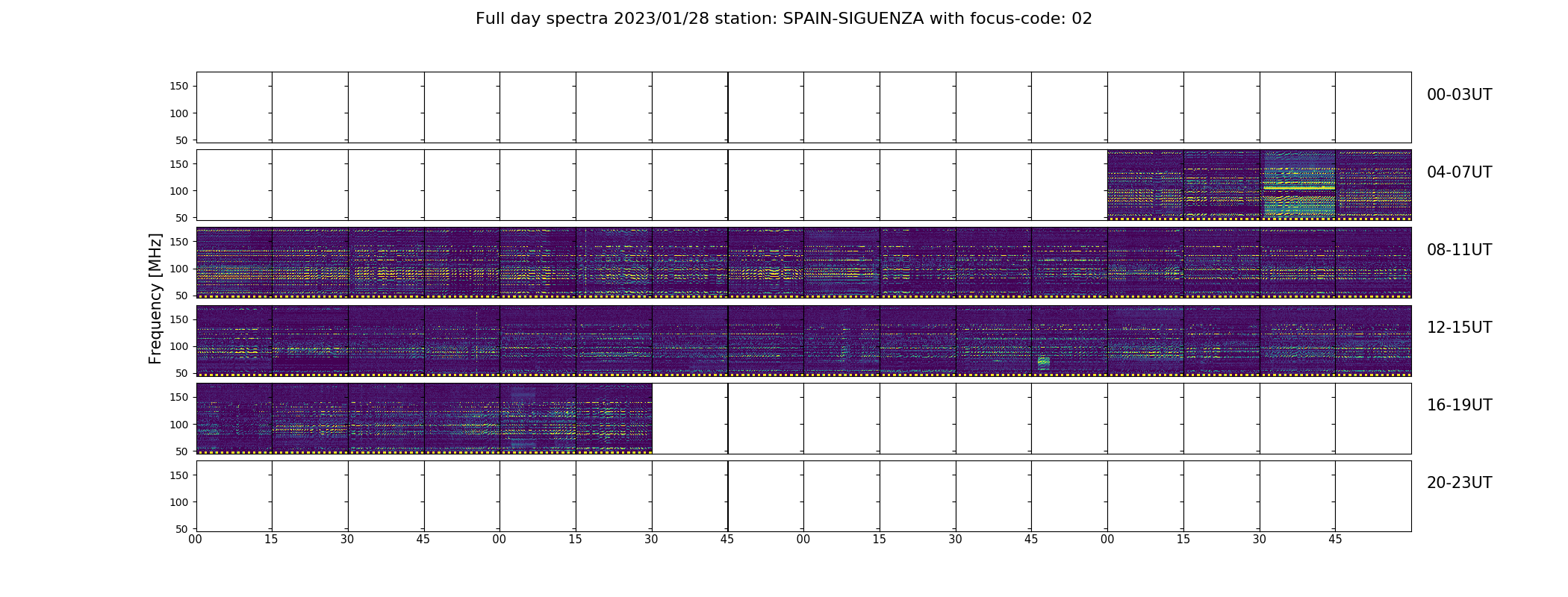Click the 20-23UT row label
The image size is (1568, 597).
(x=1459, y=483)
